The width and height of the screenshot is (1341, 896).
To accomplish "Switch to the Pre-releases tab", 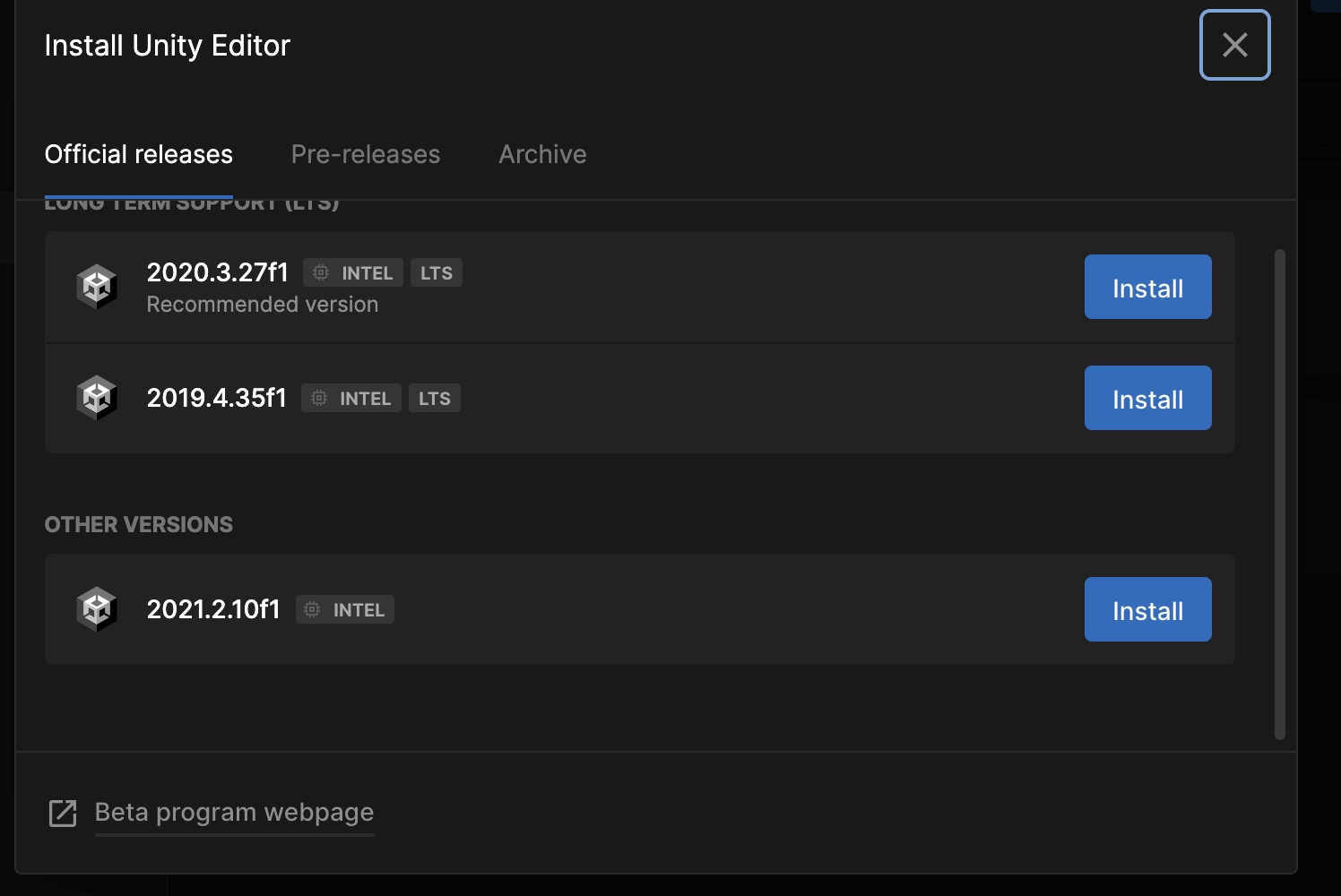I will pos(365,154).
